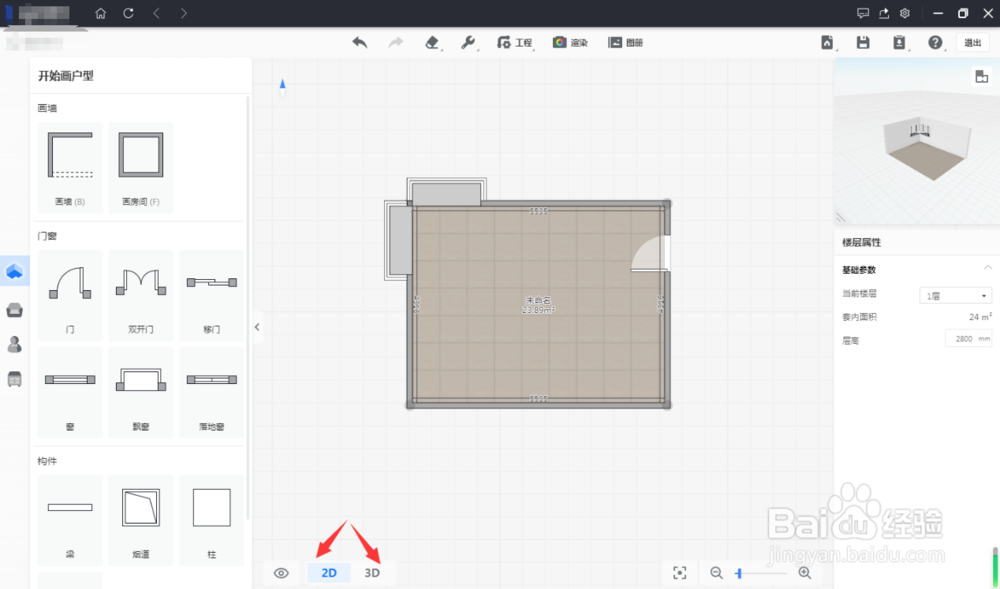1000x589 pixels.
Task: Click the home file icon in toolbar
Action: (827, 43)
